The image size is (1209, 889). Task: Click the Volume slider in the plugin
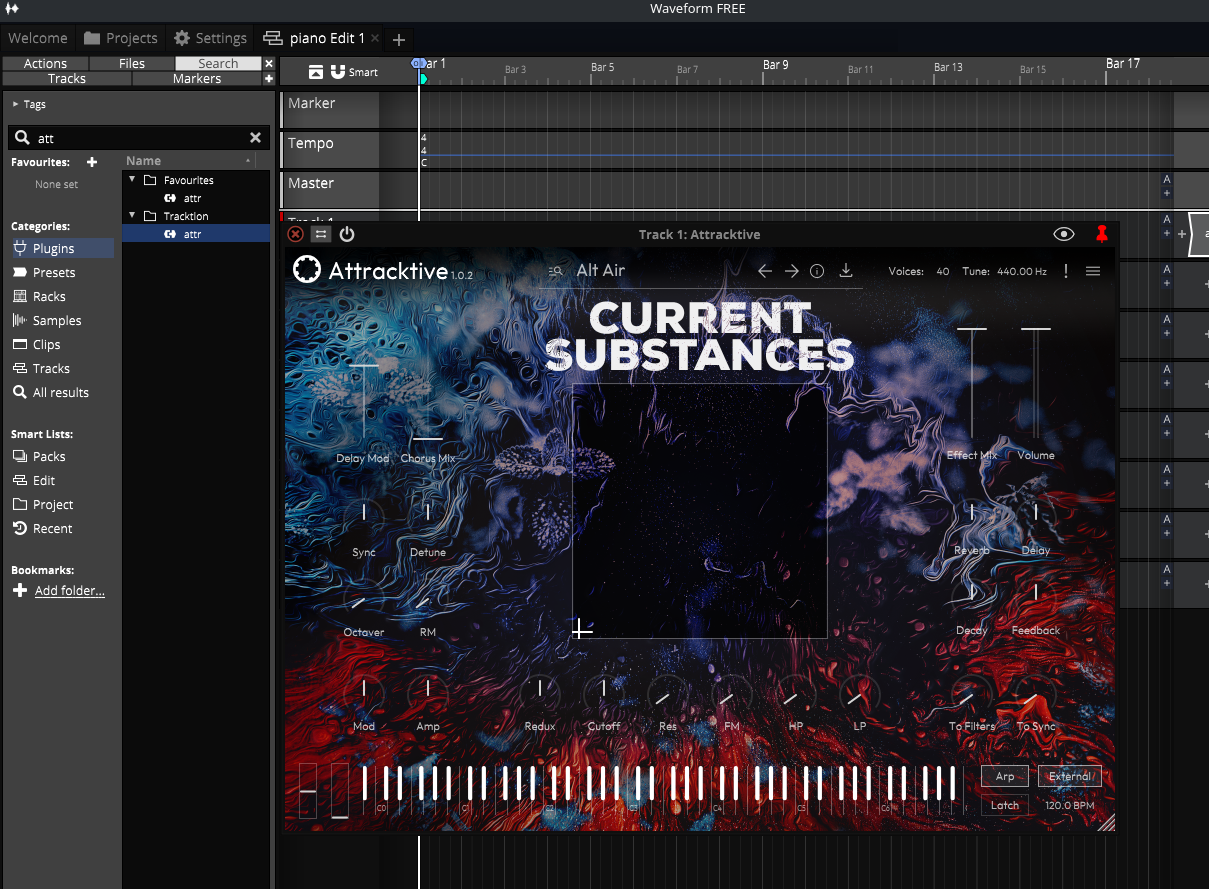tap(1036, 385)
